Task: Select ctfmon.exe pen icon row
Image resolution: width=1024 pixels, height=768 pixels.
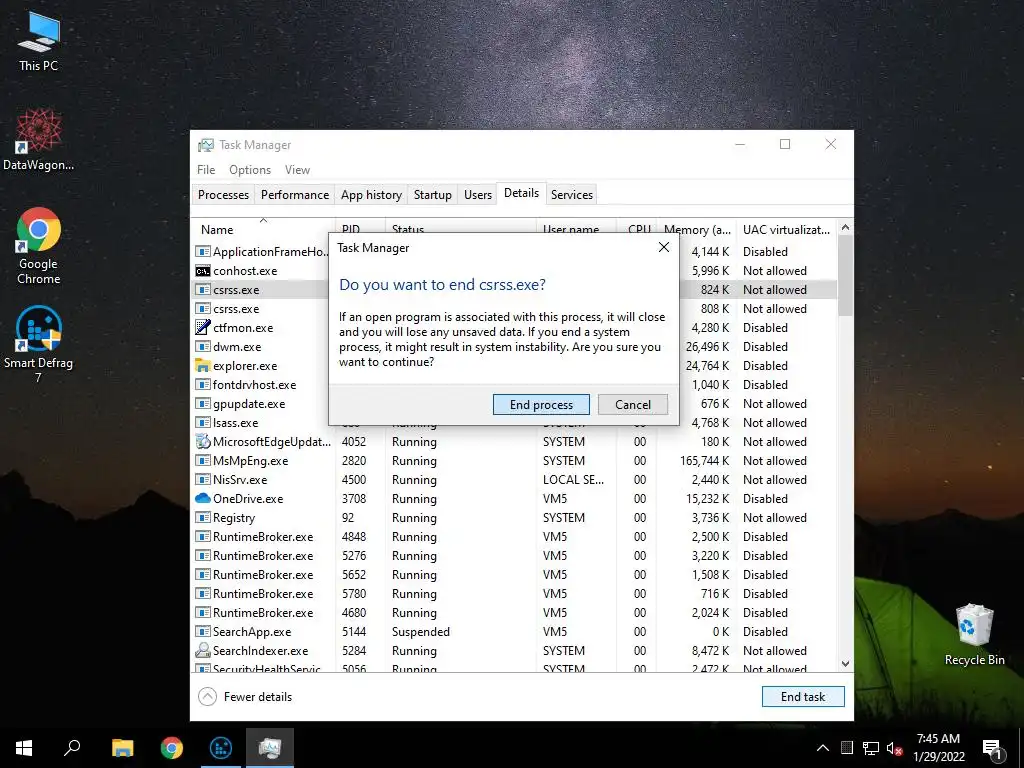Action: [261, 328]
